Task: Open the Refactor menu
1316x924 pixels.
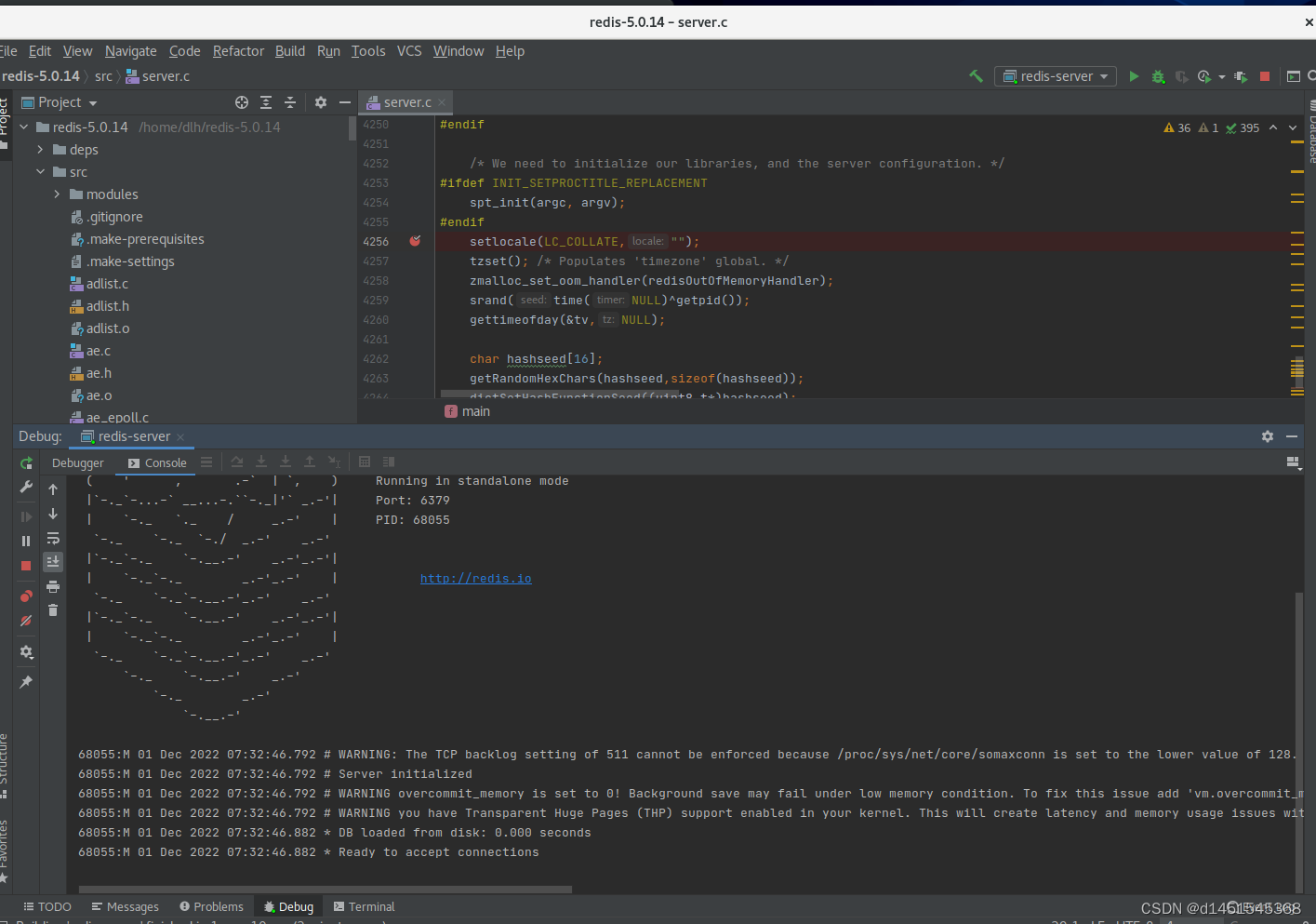Action: (x=238, y=51)
